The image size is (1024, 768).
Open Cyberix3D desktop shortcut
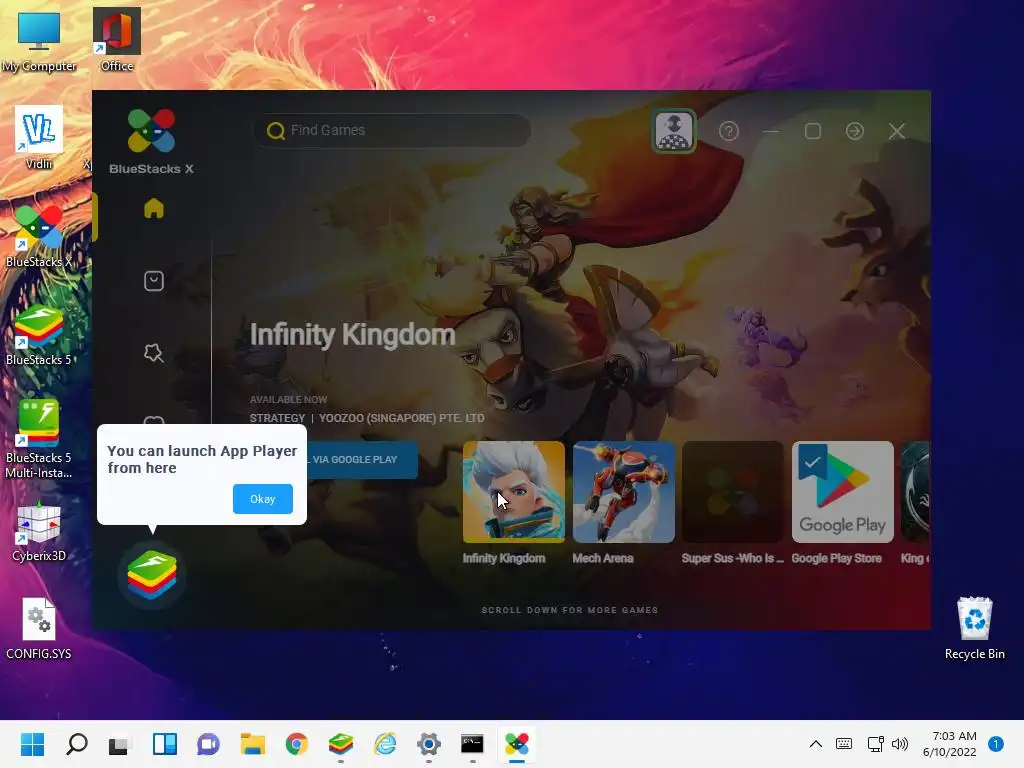[39, 531]
